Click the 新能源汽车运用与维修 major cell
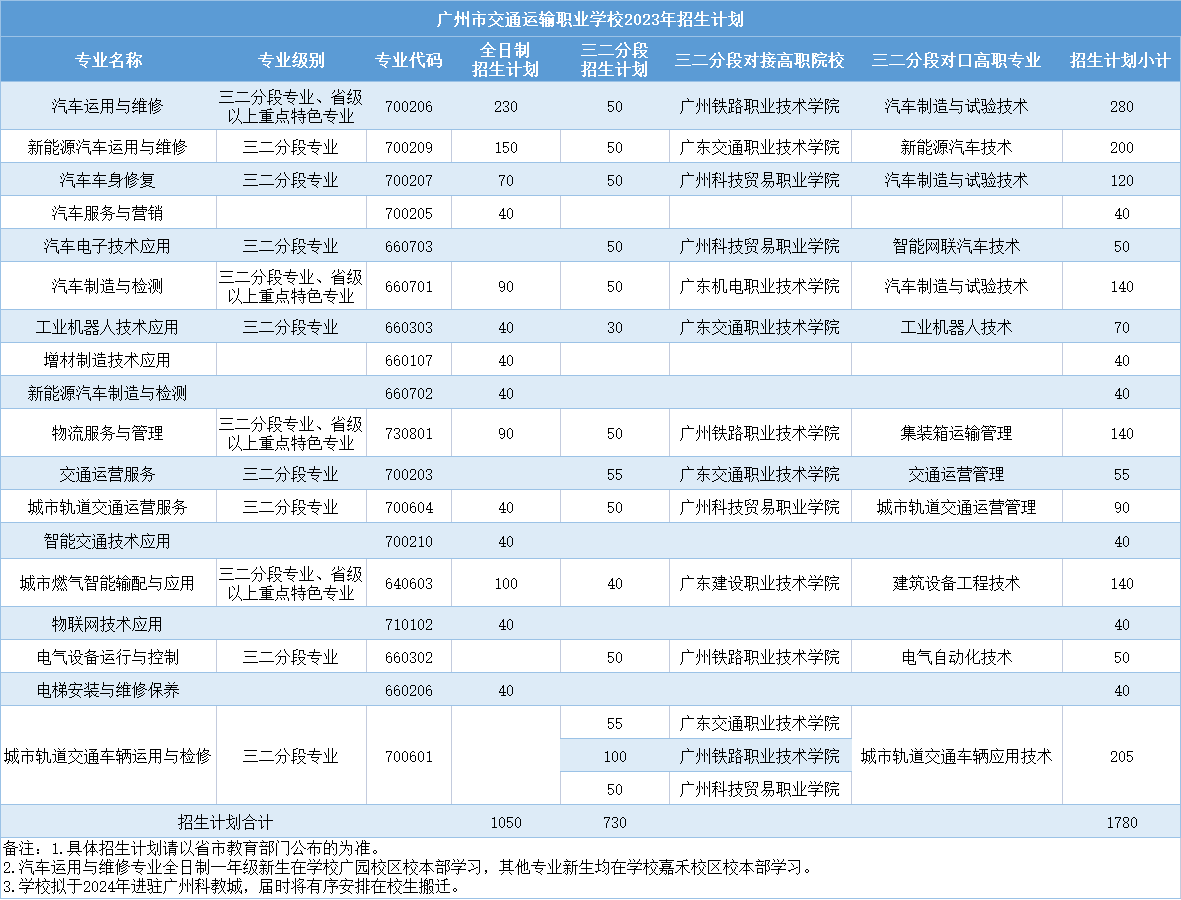The height and width of the screenshot is (900, 1181). (x=108, y=148)
